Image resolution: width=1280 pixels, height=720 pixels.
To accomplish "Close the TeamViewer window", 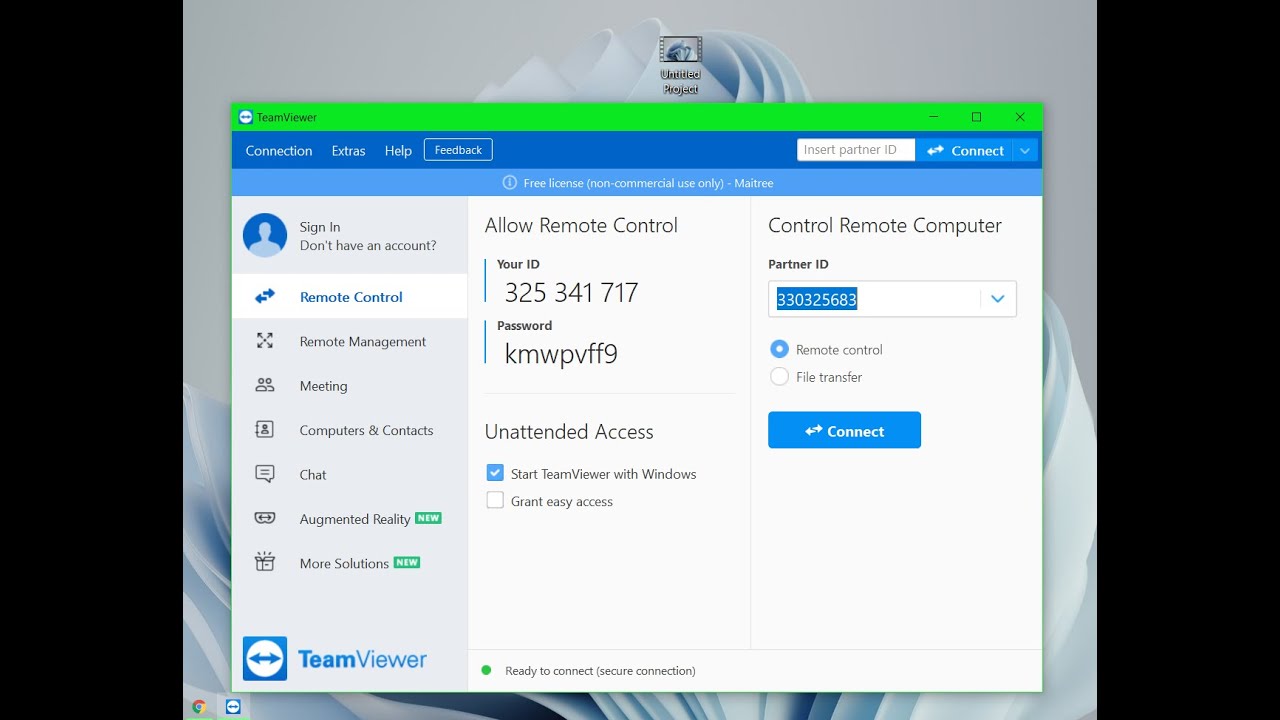I will tap(1020, 117).
